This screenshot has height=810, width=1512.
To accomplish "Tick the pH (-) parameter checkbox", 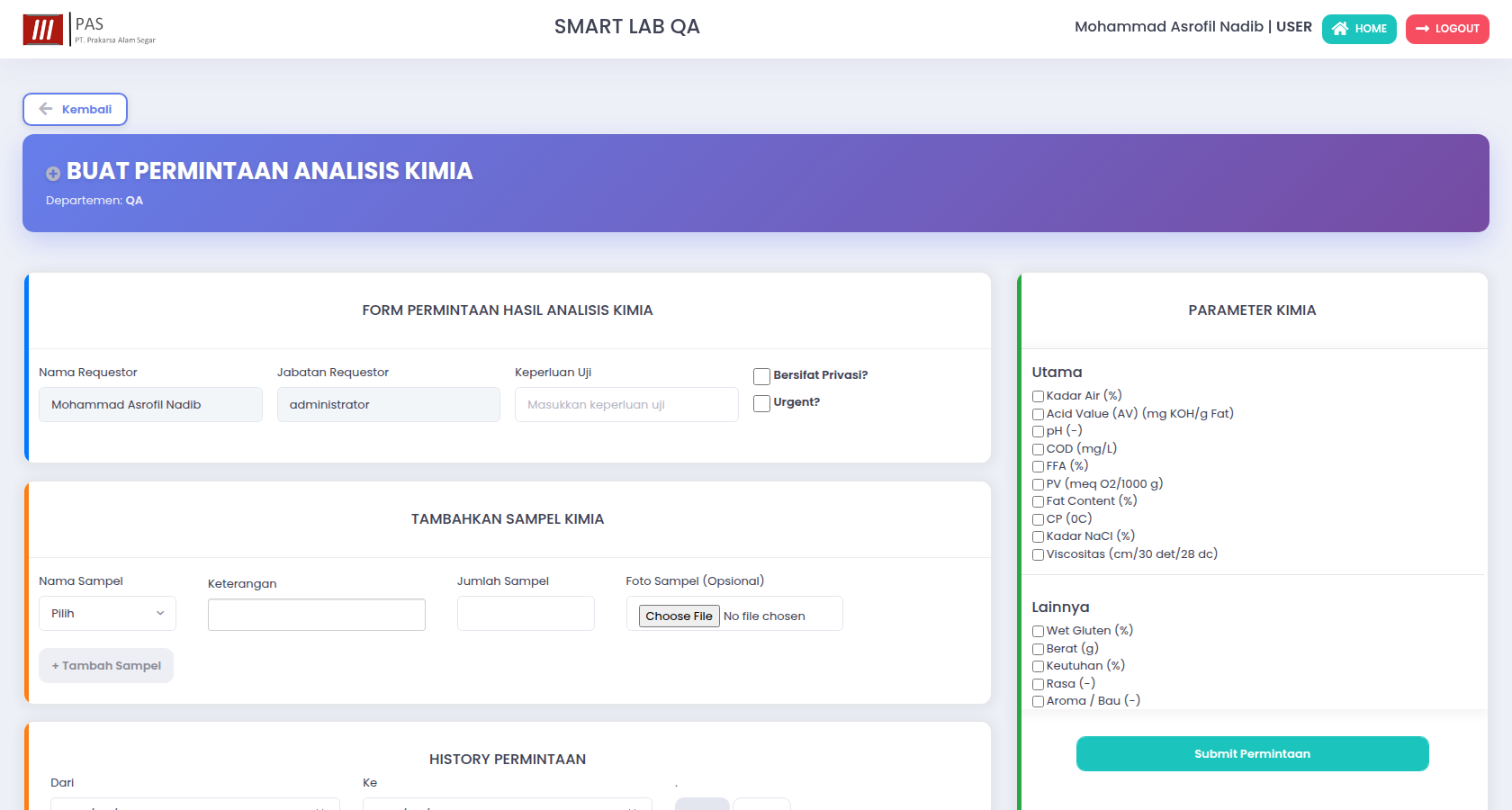I will [x=1038, y=431].
